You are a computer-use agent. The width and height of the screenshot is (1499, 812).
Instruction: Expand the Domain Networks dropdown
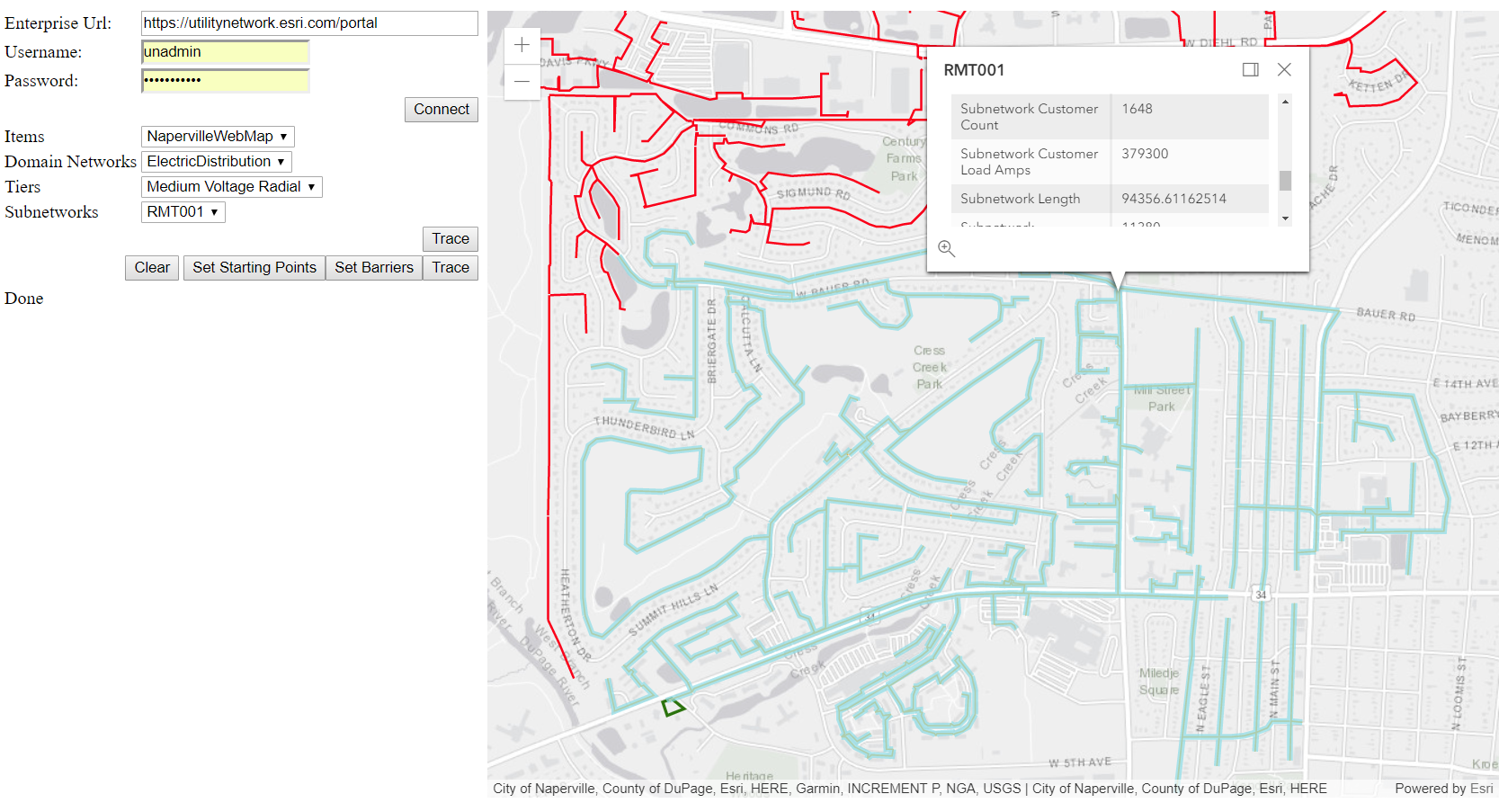217,162
